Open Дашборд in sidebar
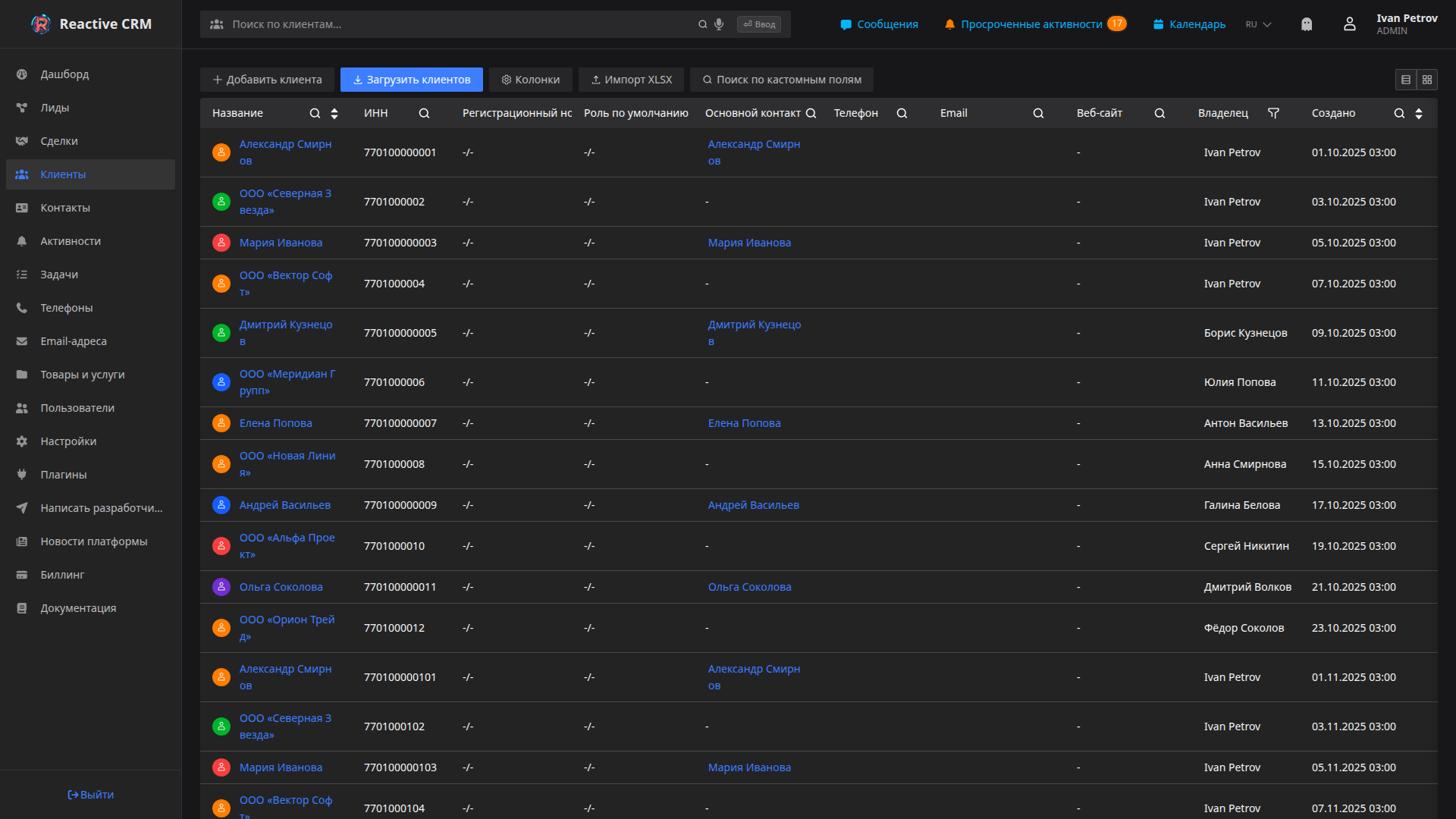 coord(90,74)
